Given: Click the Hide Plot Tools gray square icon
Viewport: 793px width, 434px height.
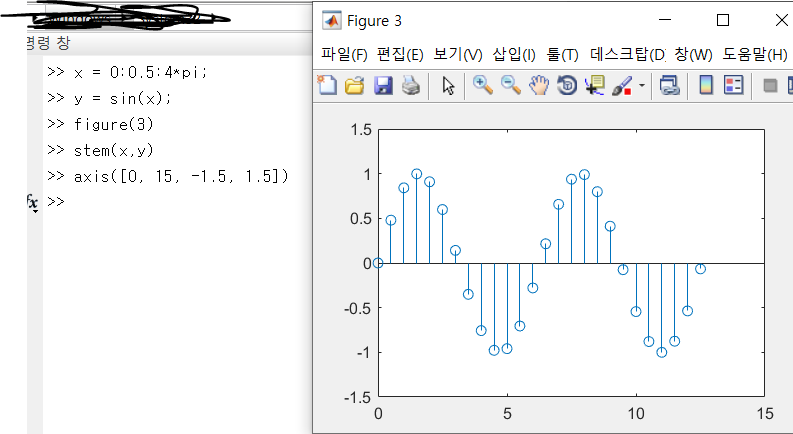Looking at the screenshot, I should pos(770,85).
